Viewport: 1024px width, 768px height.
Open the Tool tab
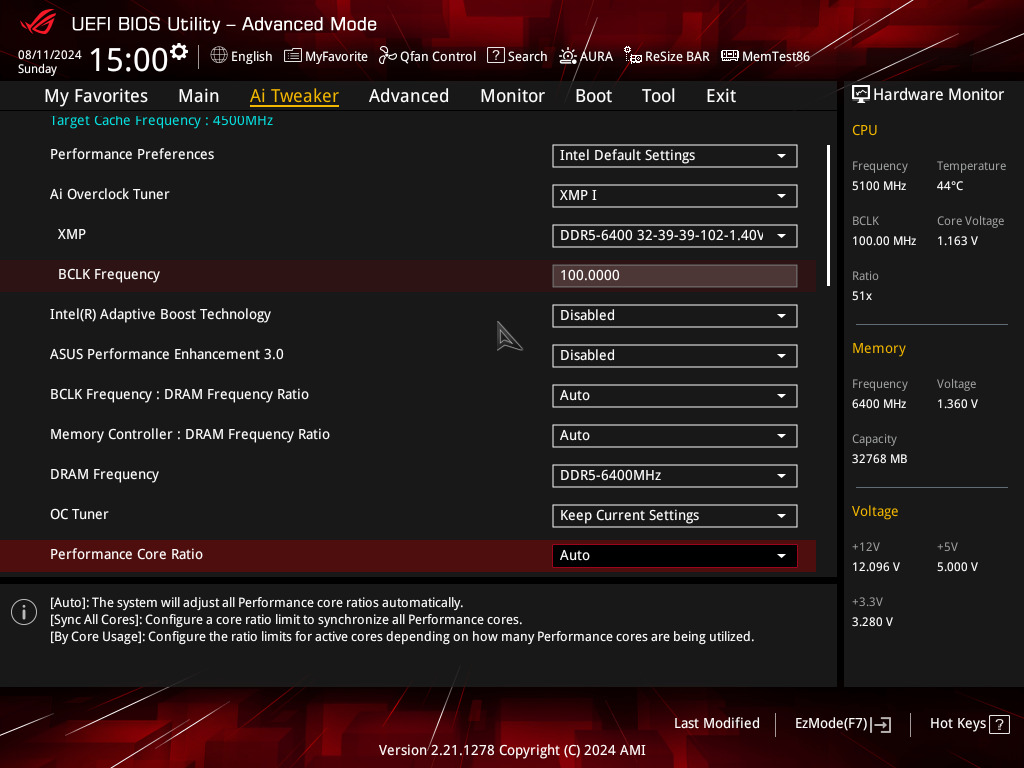[658, 95]
